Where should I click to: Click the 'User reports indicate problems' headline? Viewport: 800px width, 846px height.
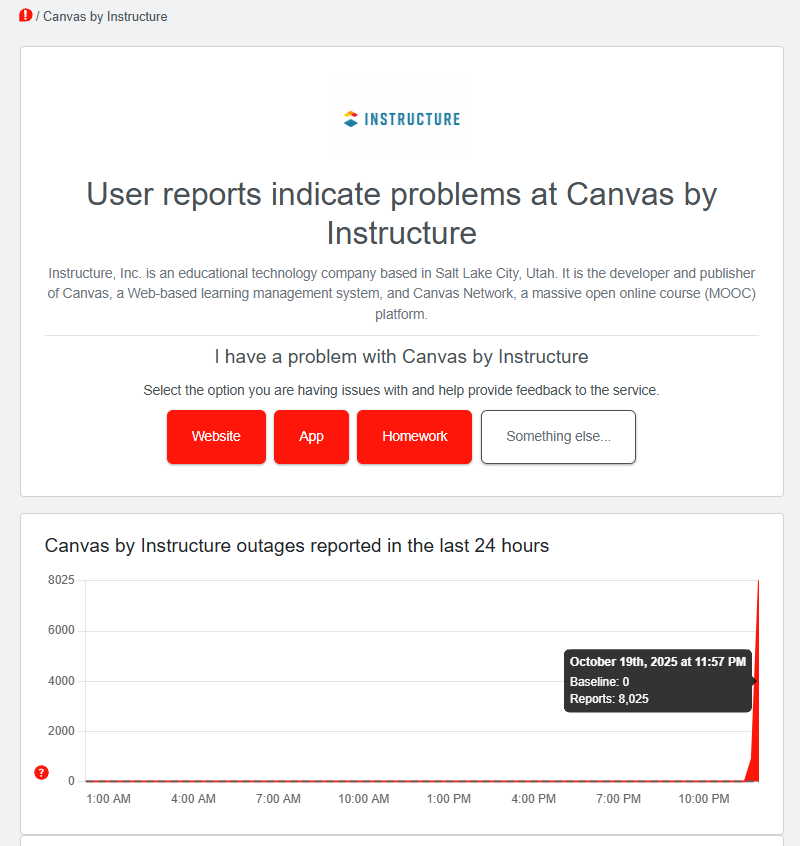tap(402, 213)
